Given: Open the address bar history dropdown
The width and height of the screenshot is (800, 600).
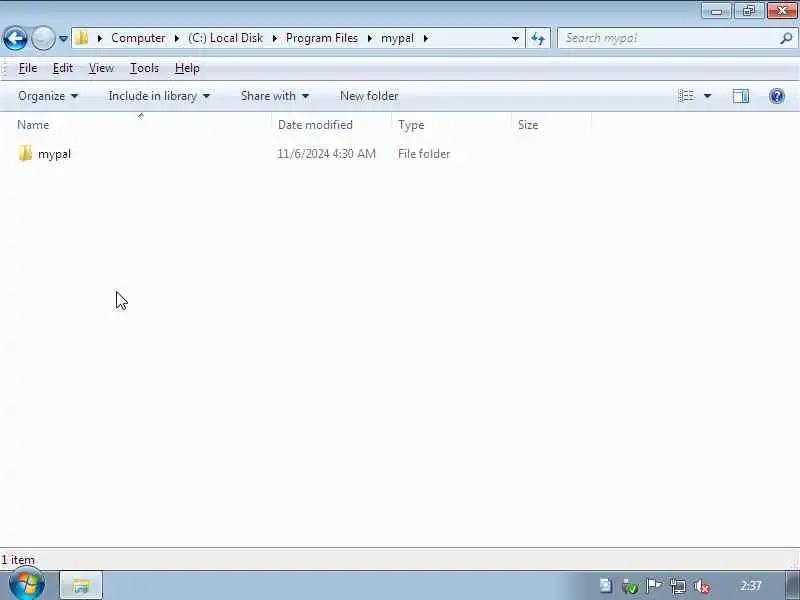Looking at the screenshot, I should (x=515, y=38).
